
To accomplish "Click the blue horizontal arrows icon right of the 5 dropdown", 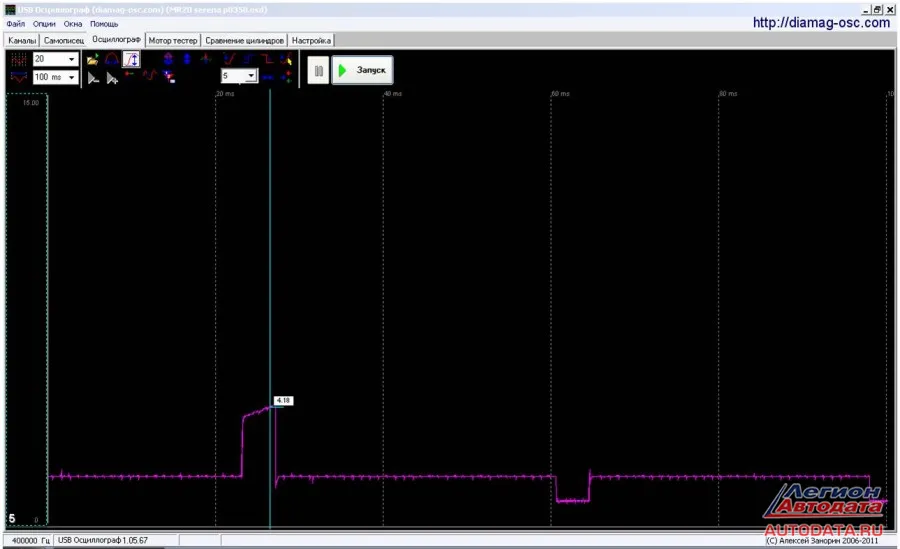I will coord(267,77).
